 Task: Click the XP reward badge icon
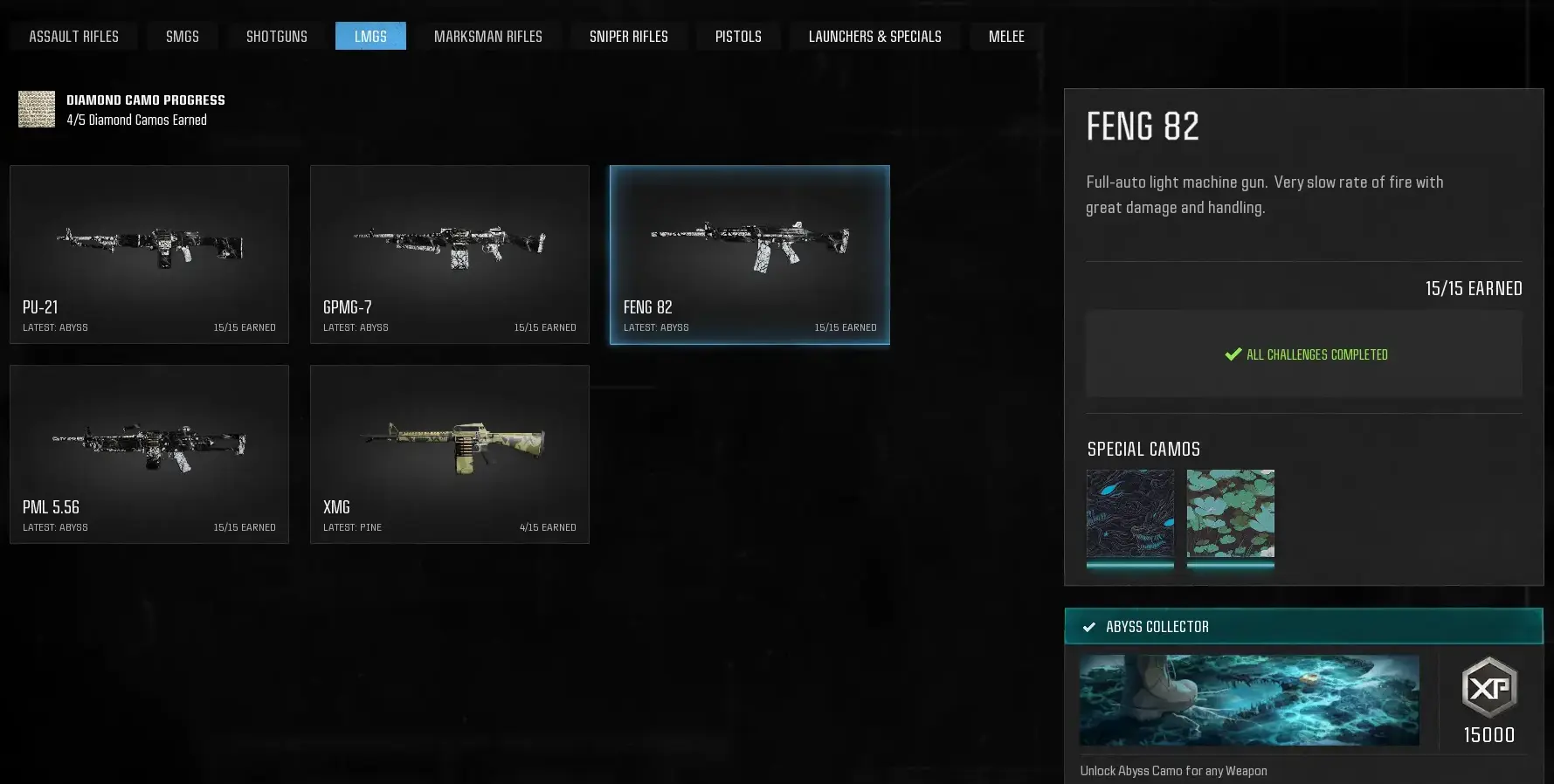tap(1489, 688)
